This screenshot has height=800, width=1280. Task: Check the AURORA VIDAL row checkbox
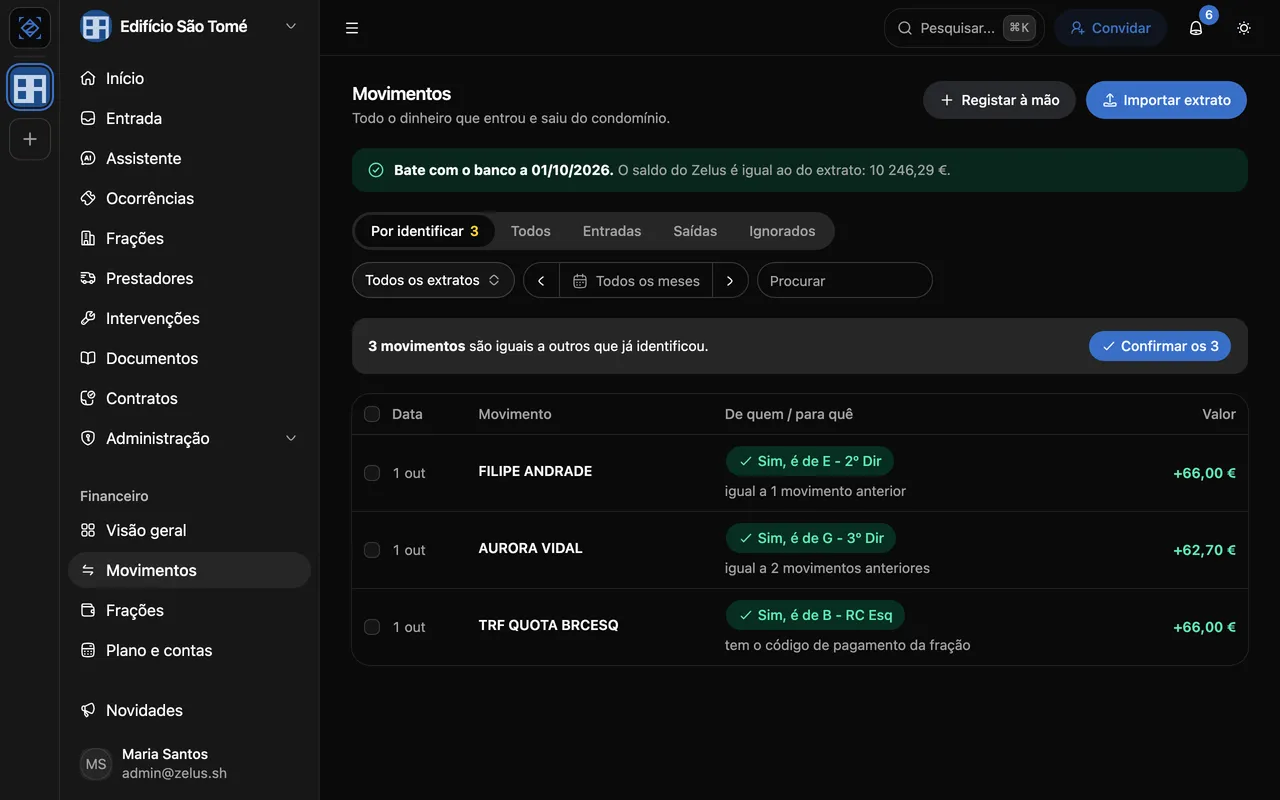[x=372, y=550]
